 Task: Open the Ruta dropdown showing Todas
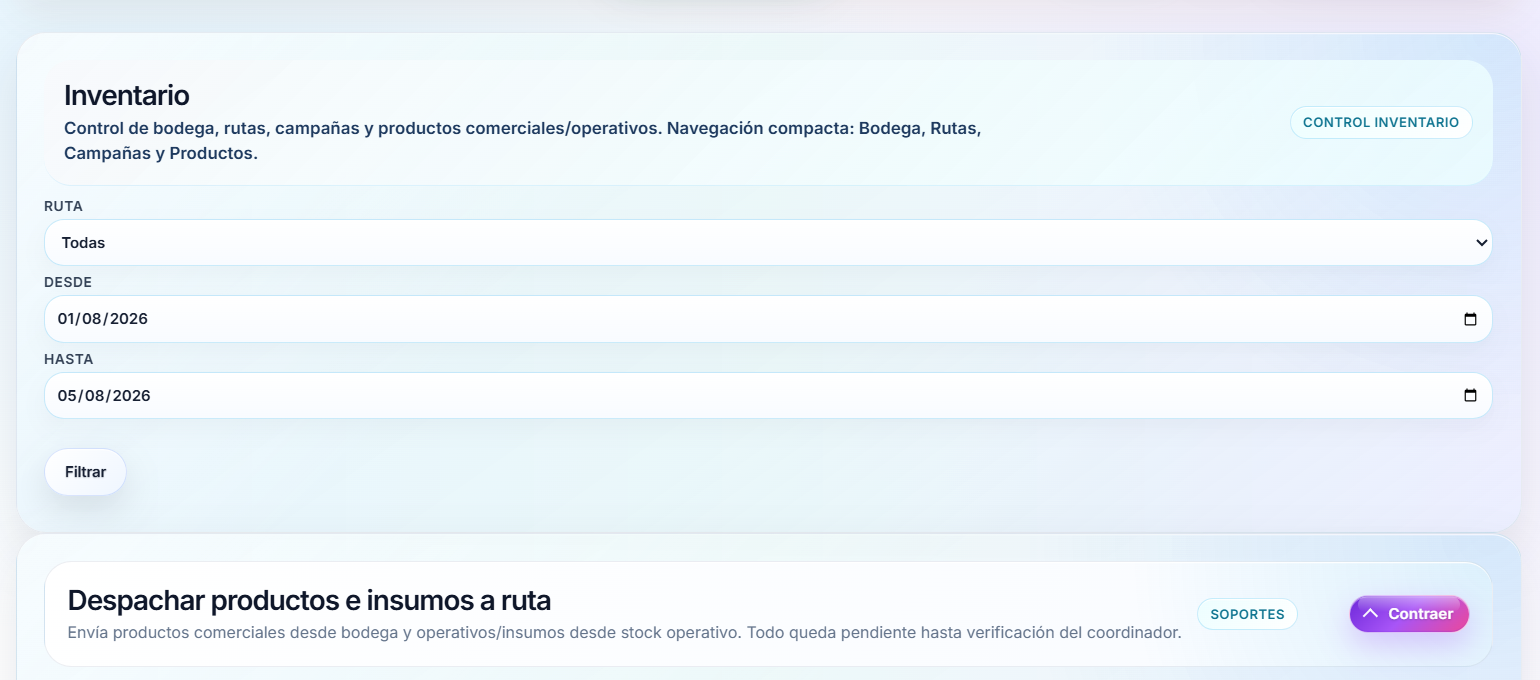pyautogui.click(x=768, y=243)
